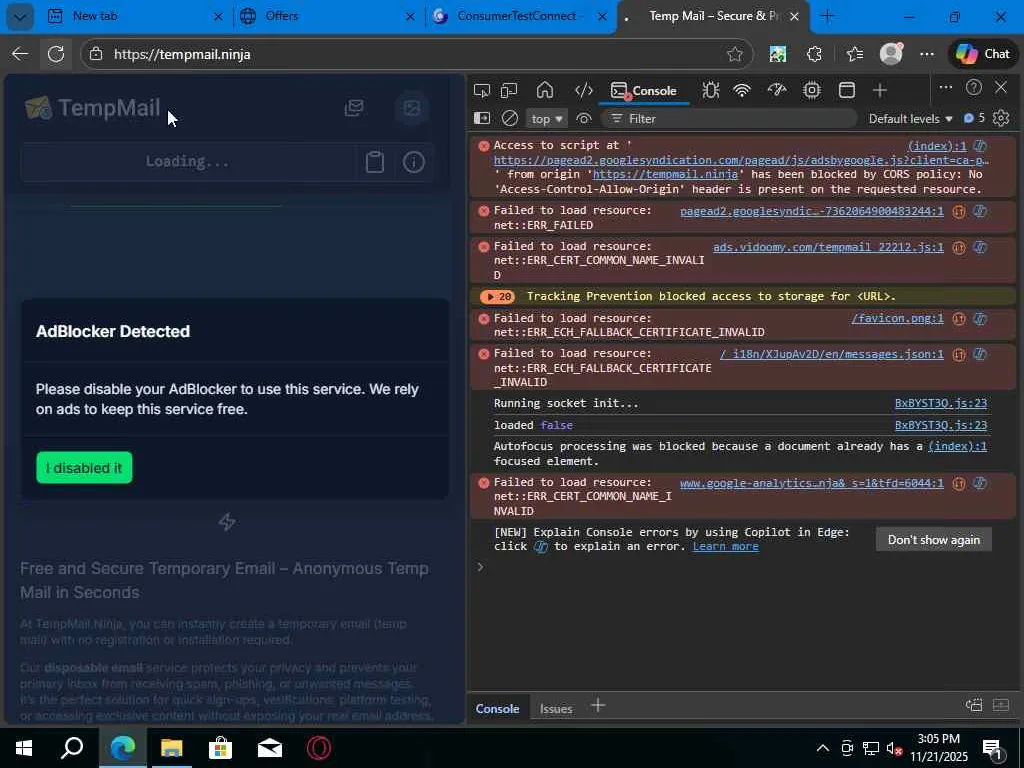Open the Performance gauge panel

click(776, 90)
